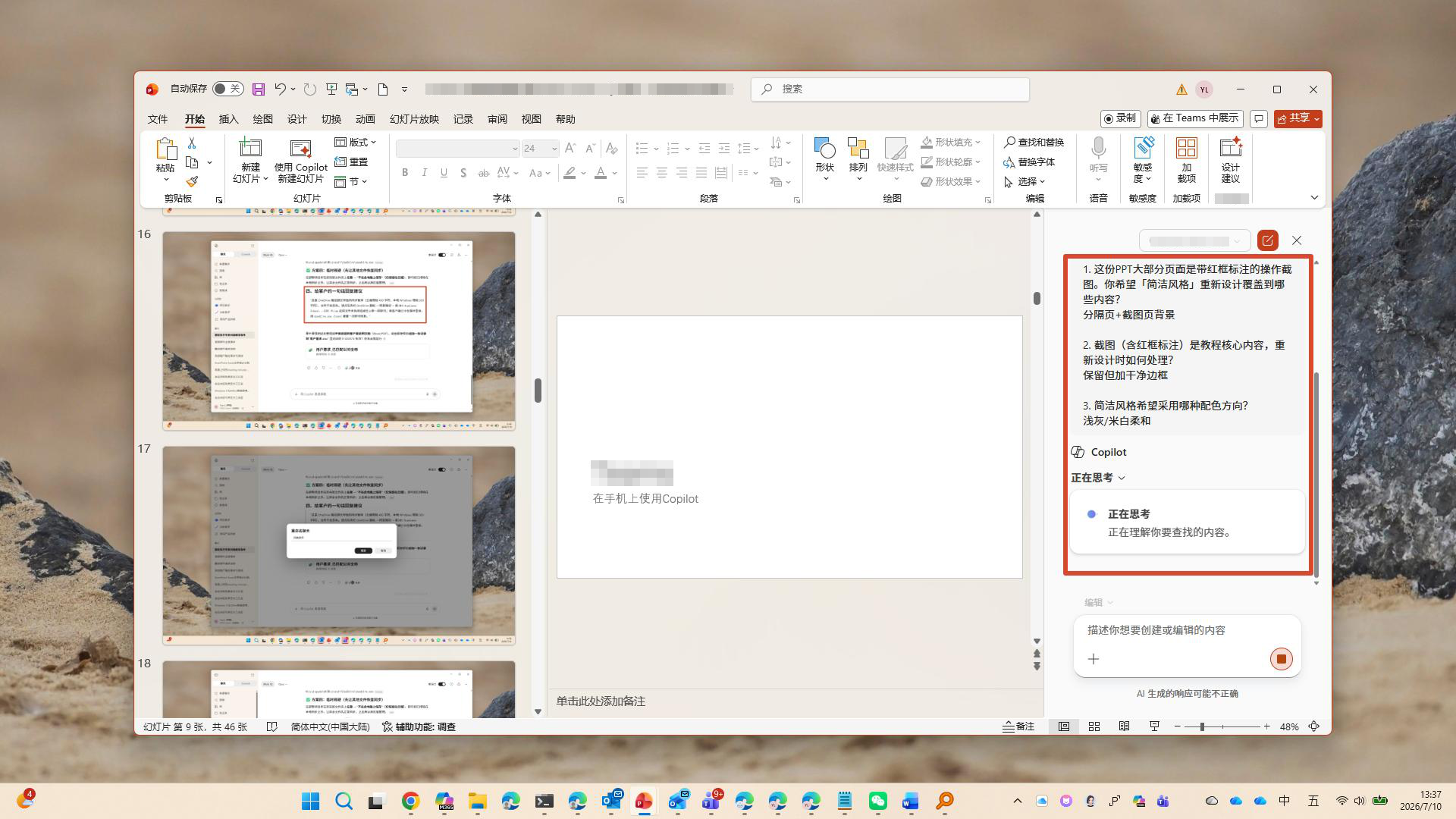Toggle underline formatting
This screenshot has width=1456, height=819.
click(x=444, y=173)
